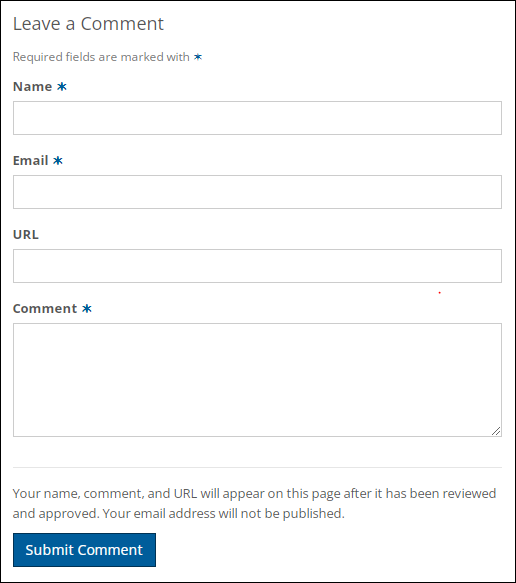
Task: Click inside the Comment text area
Action: point(257,380)
